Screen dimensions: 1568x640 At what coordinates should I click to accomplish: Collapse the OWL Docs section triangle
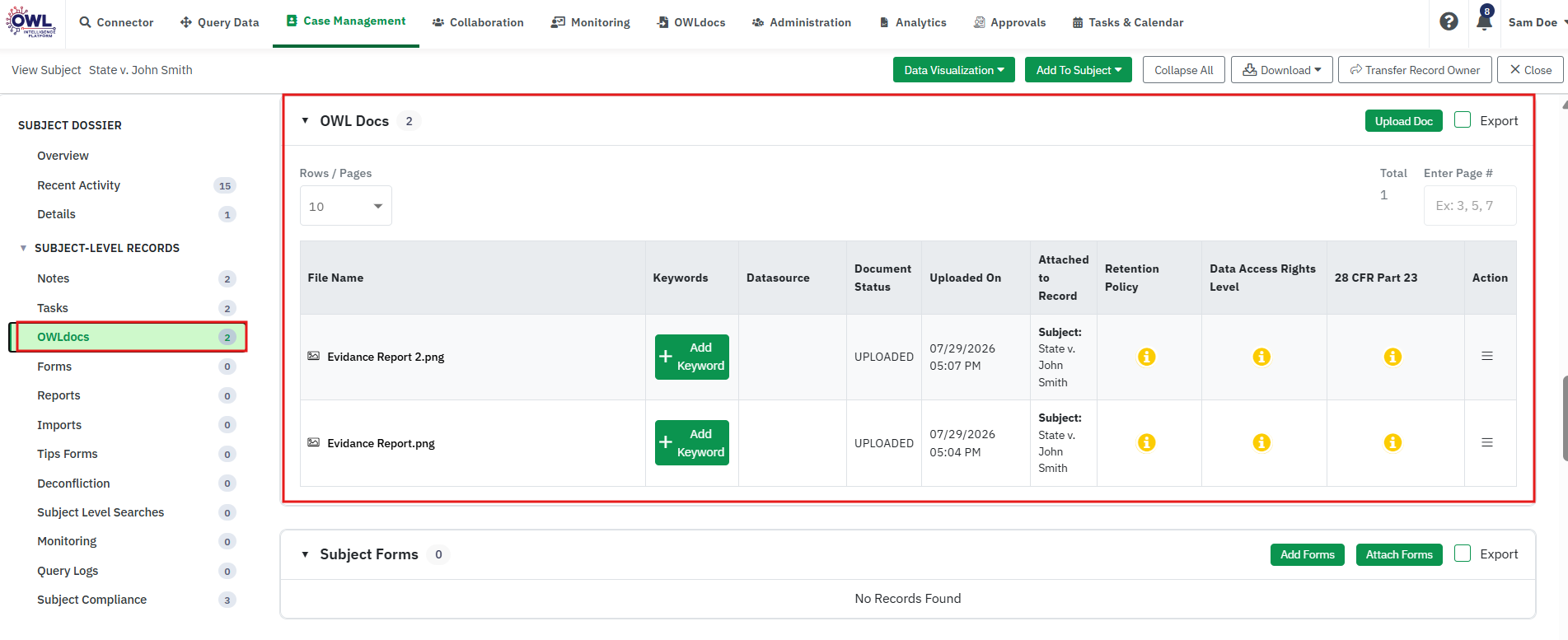click(x=305, y=121)
